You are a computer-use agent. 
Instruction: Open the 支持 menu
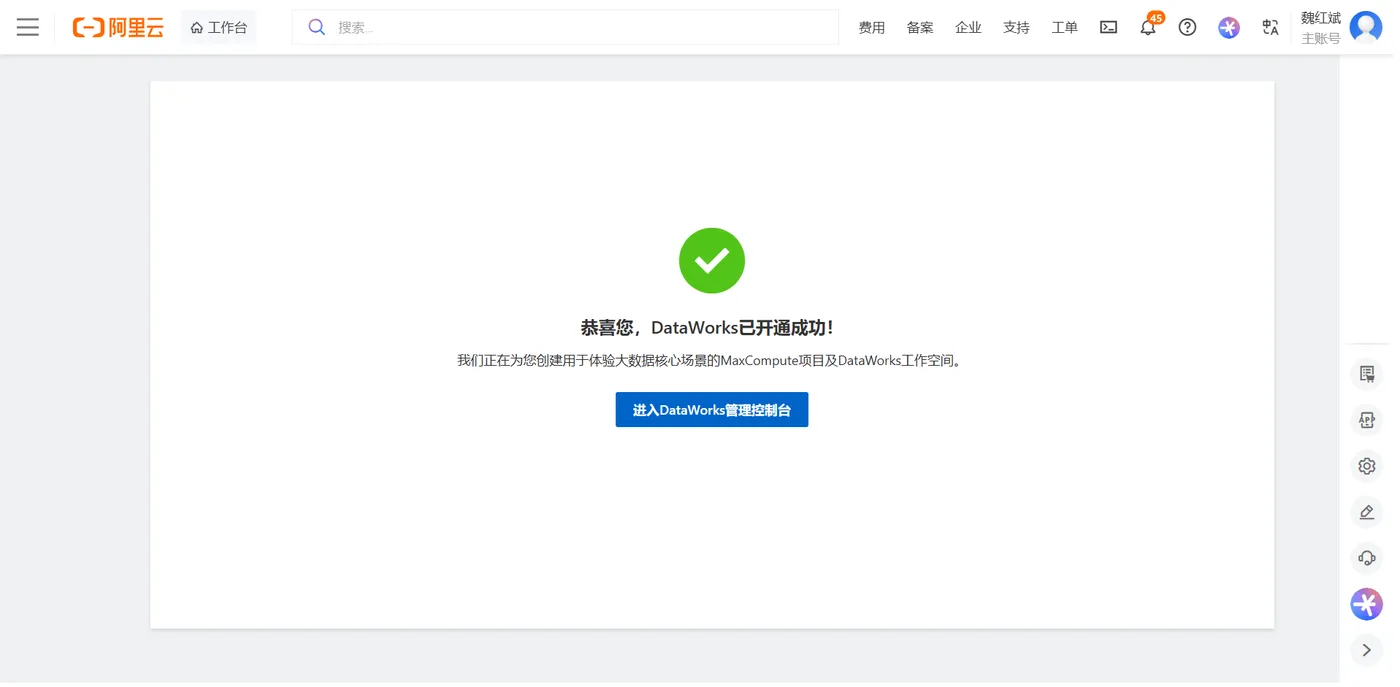pos(1016,27)
